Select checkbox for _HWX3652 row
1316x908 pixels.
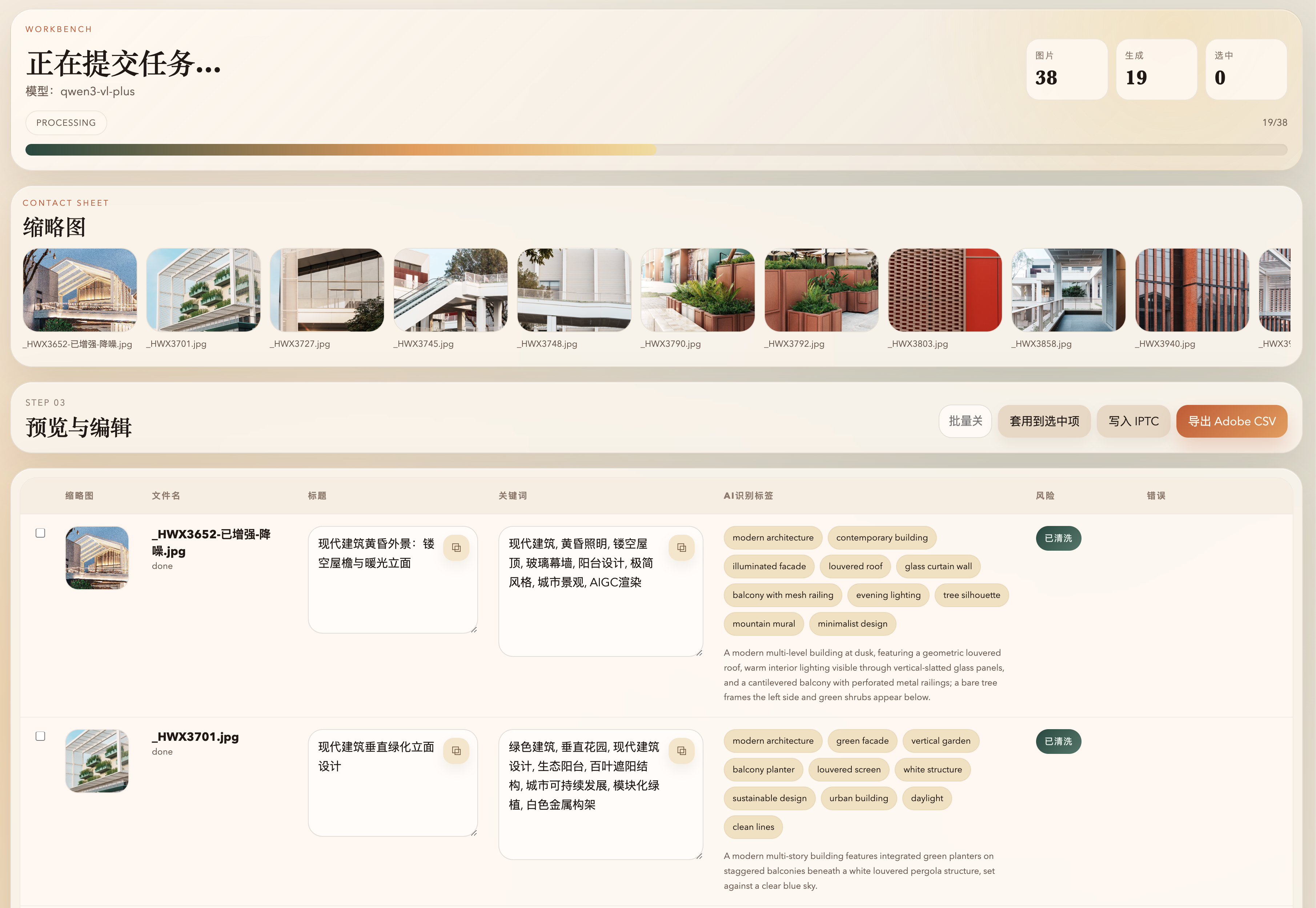tap(40, 533)
